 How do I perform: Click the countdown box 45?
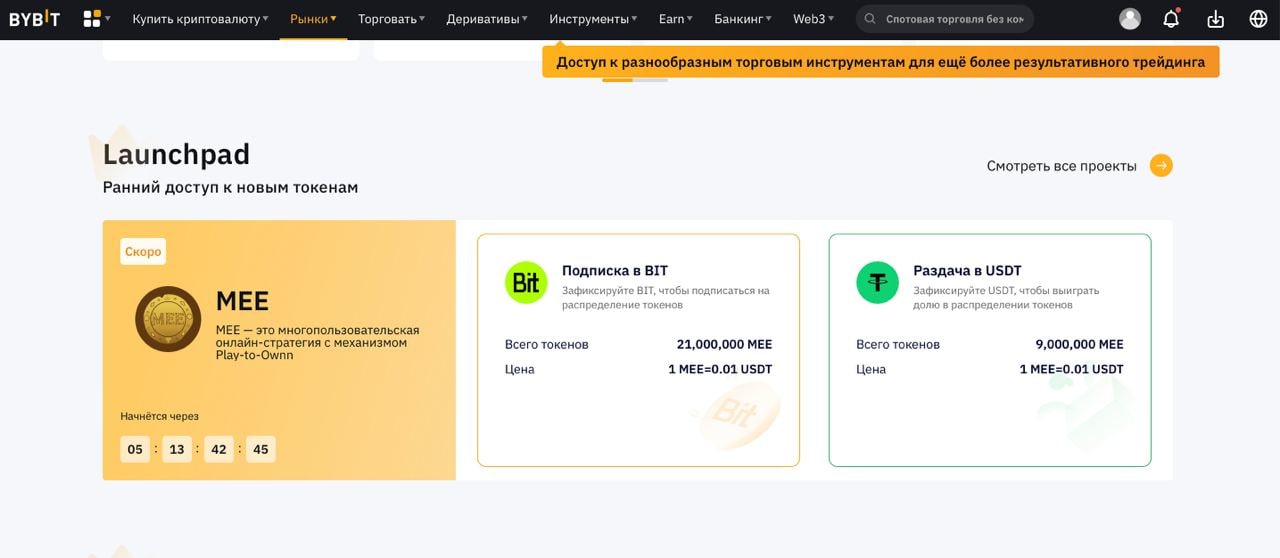click(x=261, y=449)
